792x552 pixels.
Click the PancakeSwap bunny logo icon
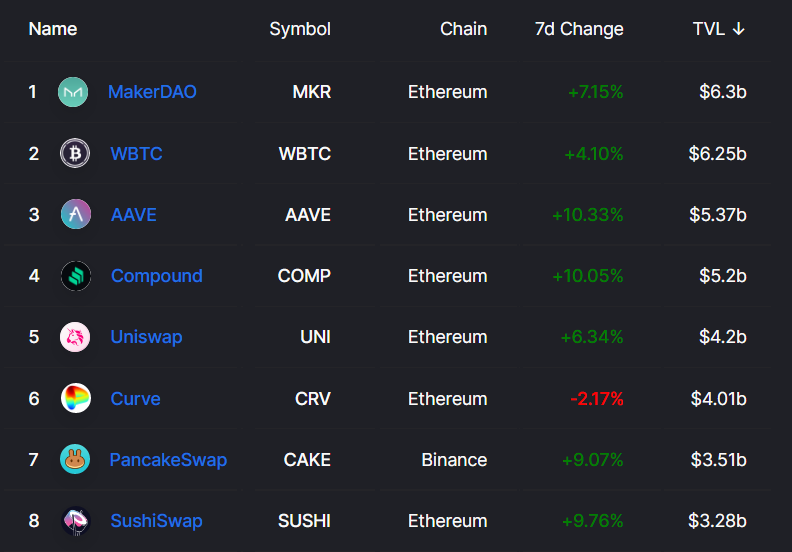coord(75,460)
